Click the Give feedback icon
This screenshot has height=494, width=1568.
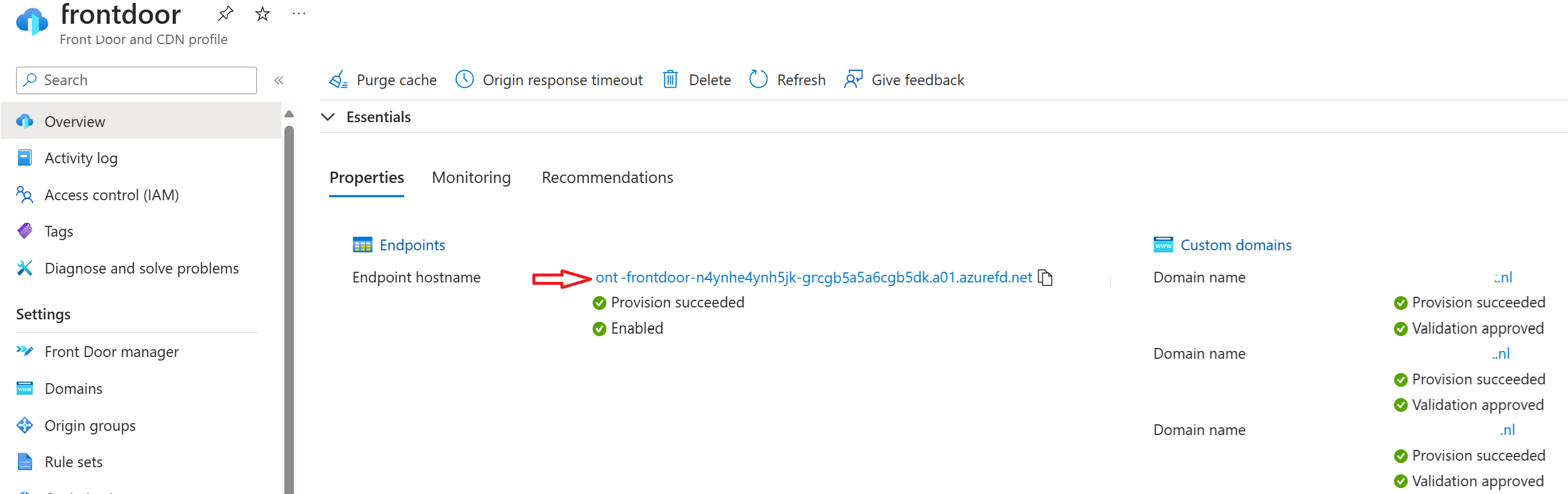coord(853,80)
